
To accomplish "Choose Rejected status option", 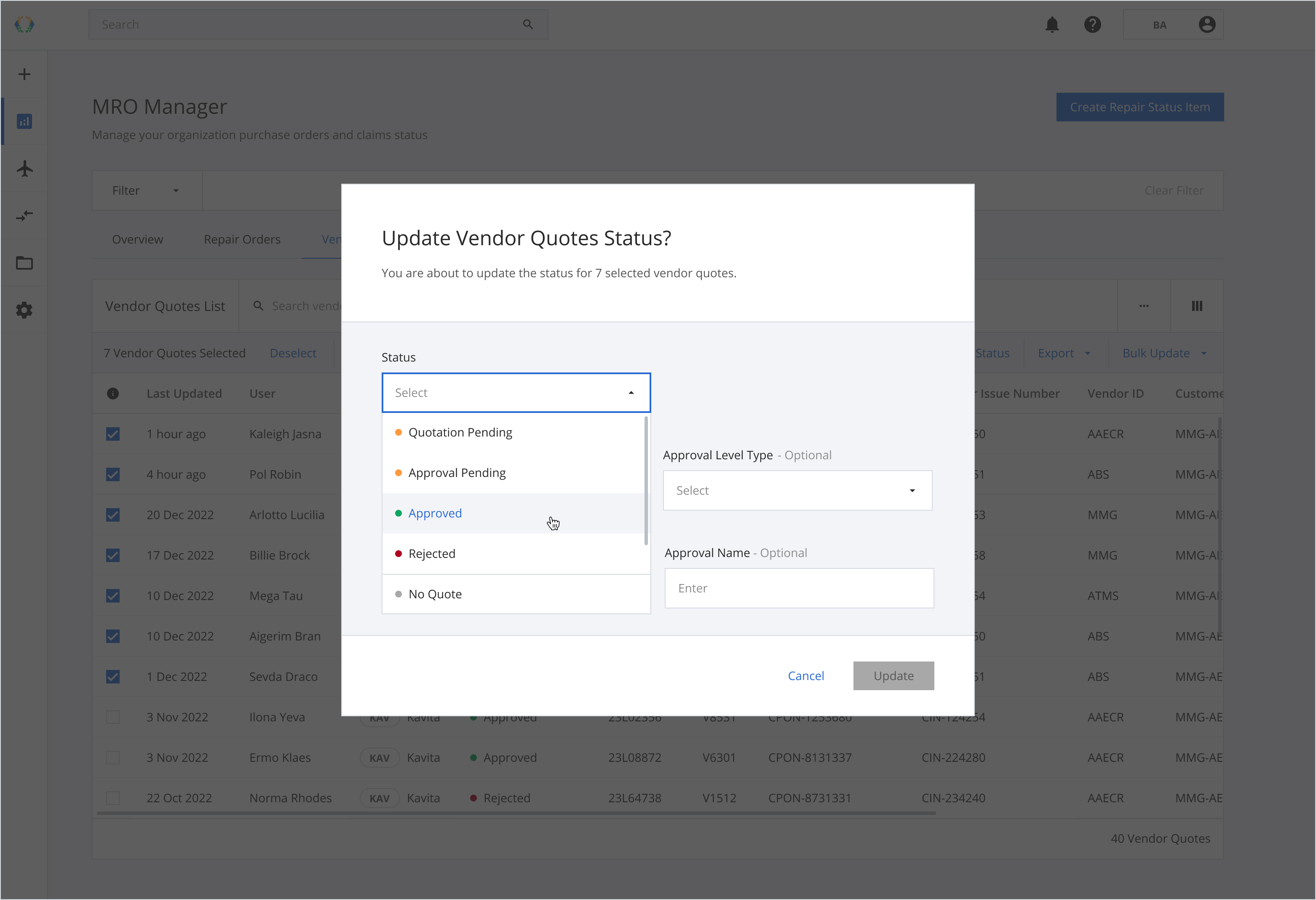I will 514,554.
